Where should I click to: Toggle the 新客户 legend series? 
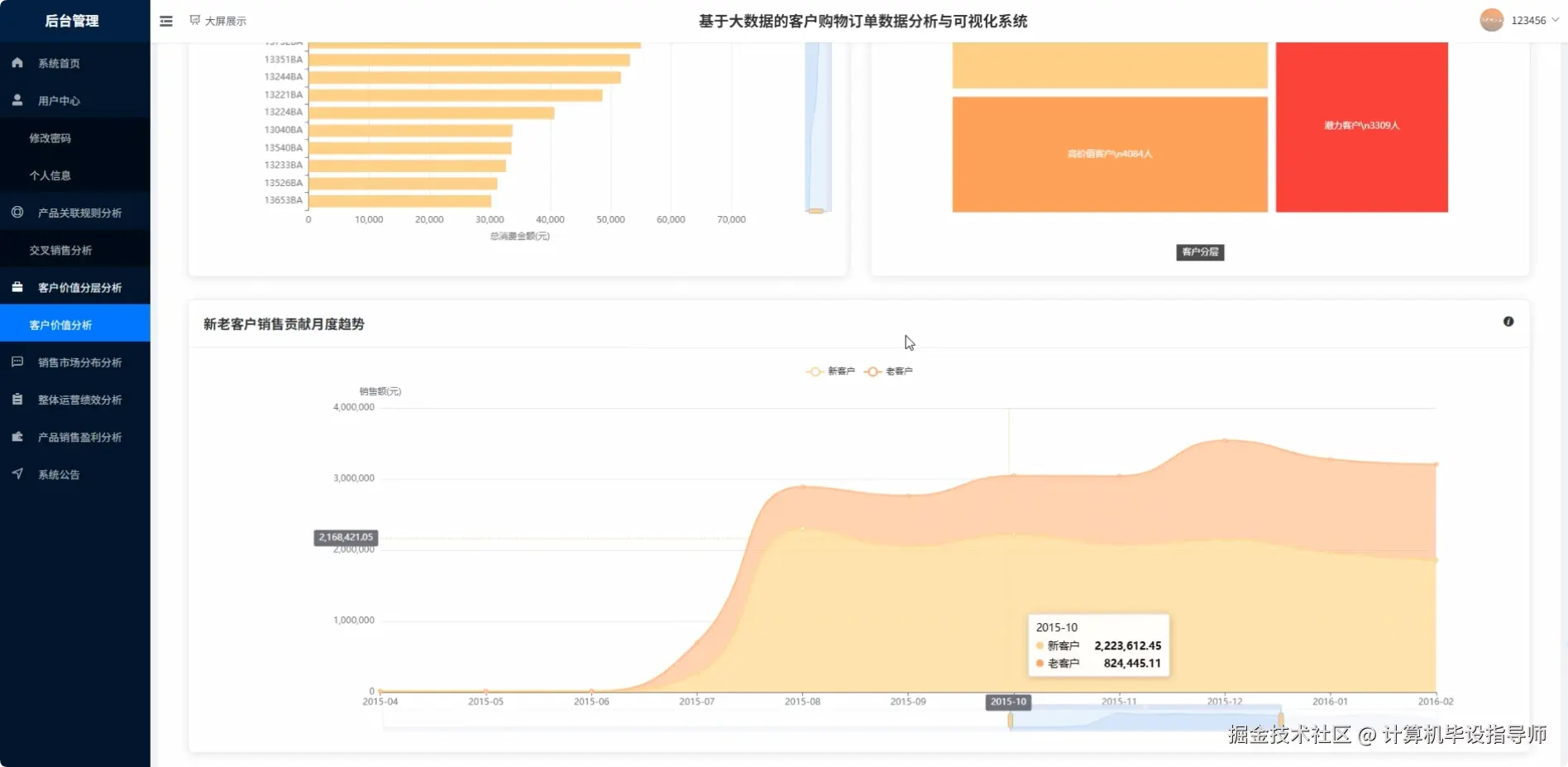click(x=830, y=372)
